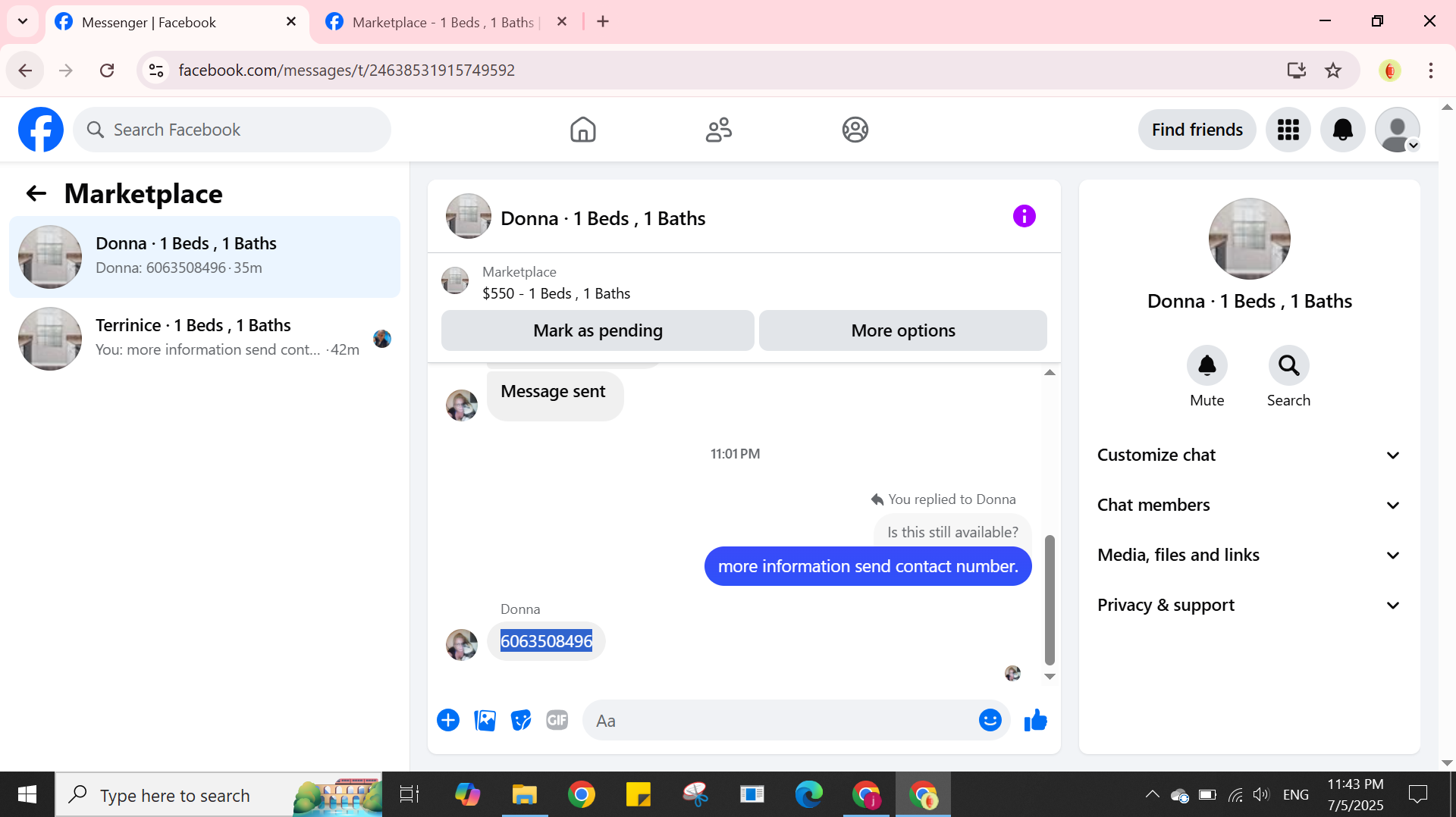The width and height of the screenshot is (1456, 817).
Task: Click More options button
Action: pyautogui.click(x=902, y=330)
